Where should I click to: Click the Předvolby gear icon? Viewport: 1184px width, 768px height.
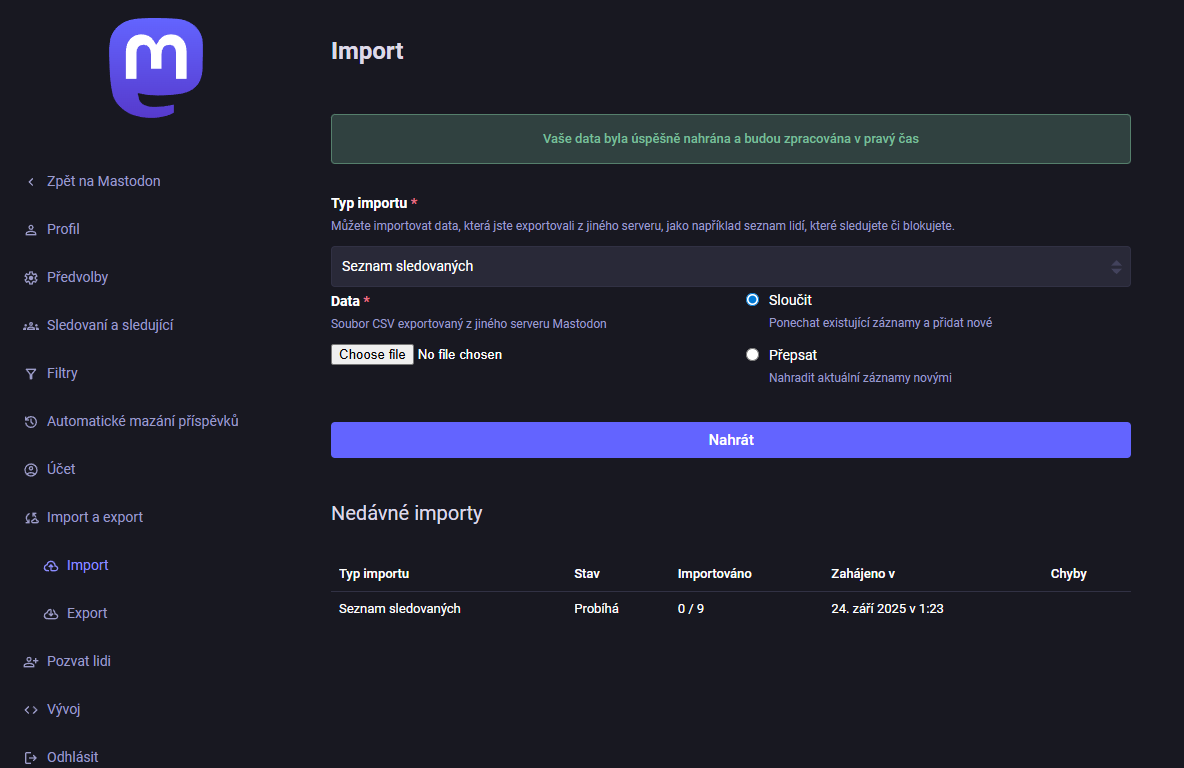pyautogui.click(x=30, y=278)
